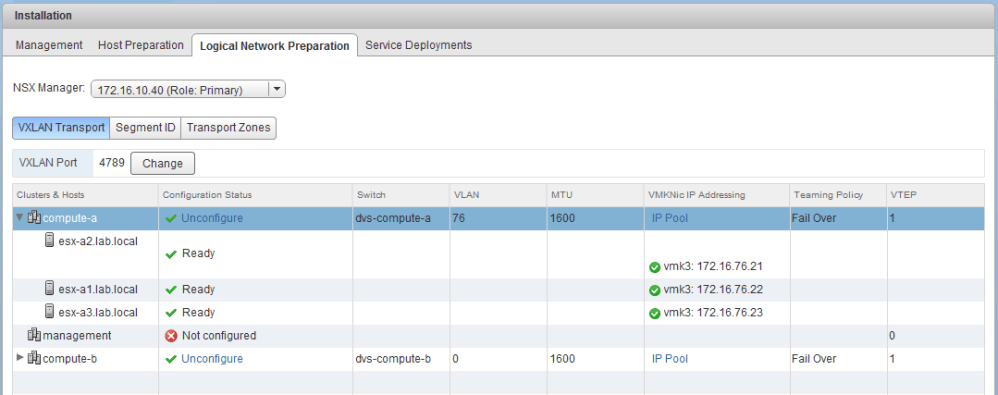Click Not configured status text
This screenshot has width=998, height=395.
click(219, 335)
